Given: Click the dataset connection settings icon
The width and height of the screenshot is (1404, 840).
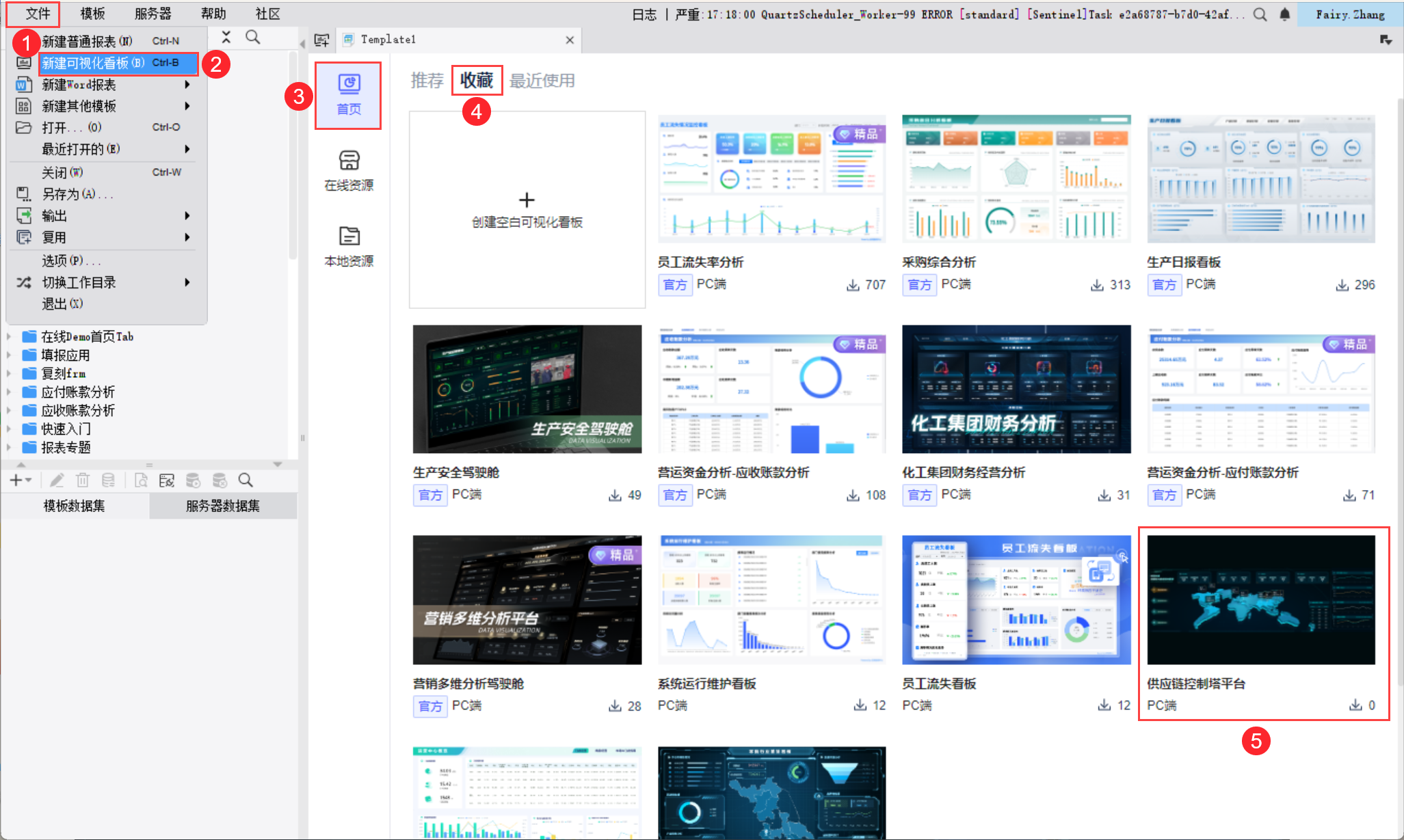Looking at the screenshot, I should pos(167,480).
